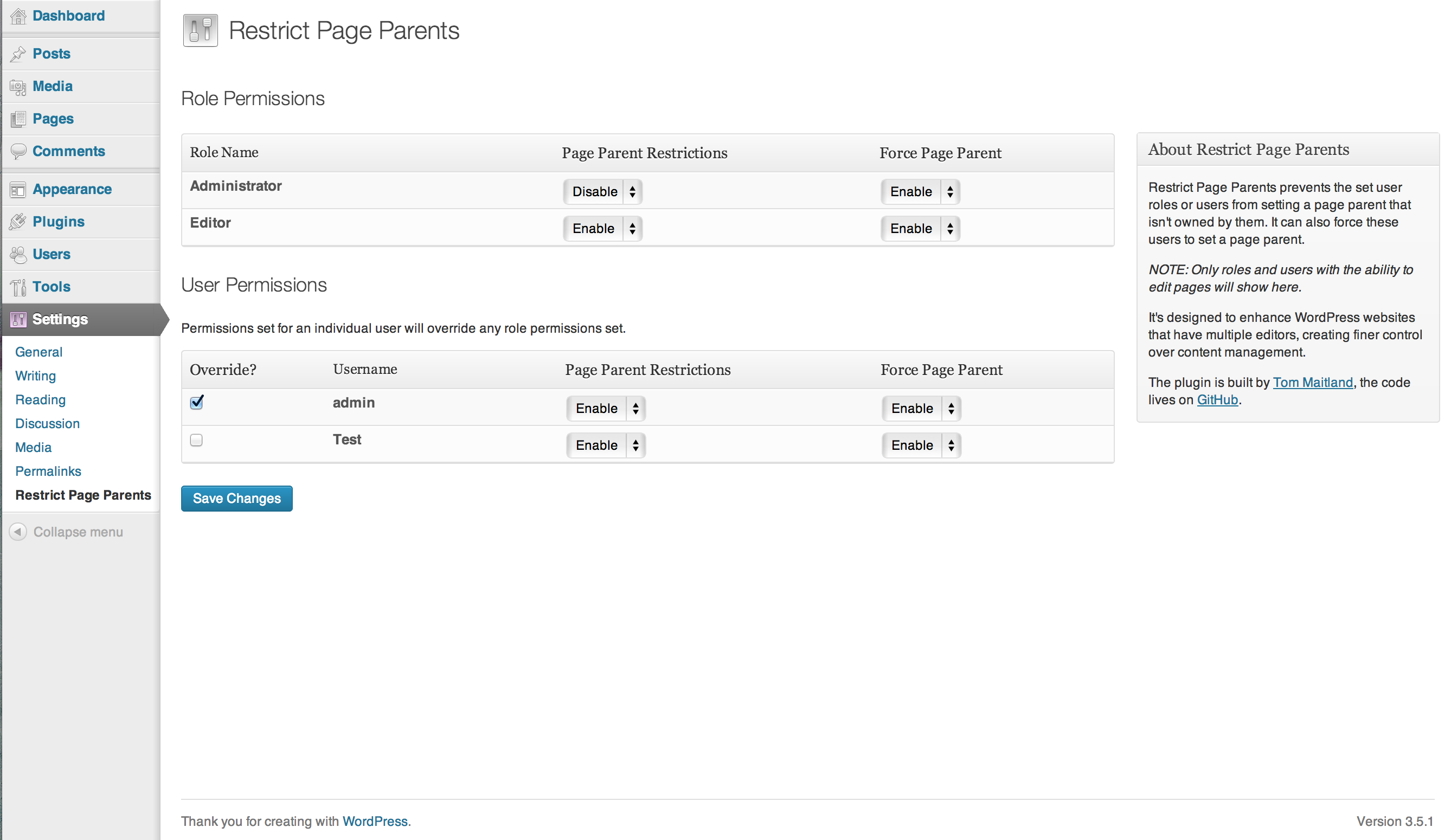Open the GitHub link
1451x840 pixels.
[x=1217, y=400]
